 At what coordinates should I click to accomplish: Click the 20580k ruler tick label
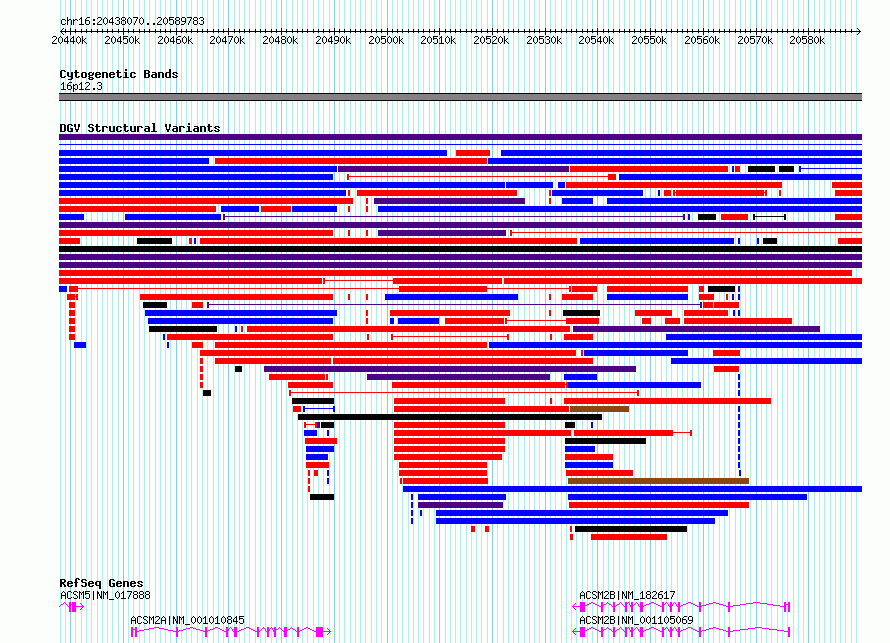(807, 40)
